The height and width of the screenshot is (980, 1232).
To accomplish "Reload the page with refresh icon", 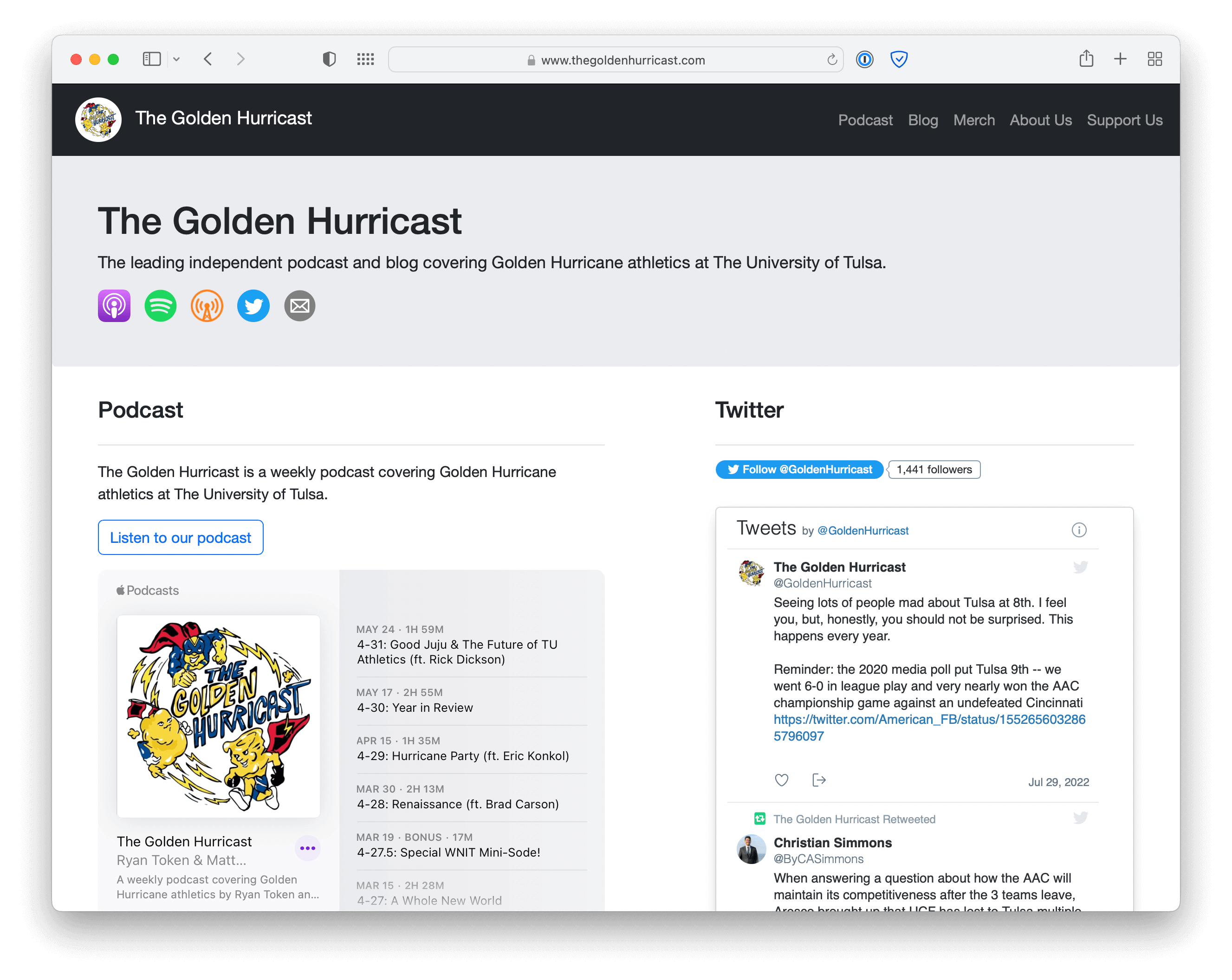I will pos(832,59).
